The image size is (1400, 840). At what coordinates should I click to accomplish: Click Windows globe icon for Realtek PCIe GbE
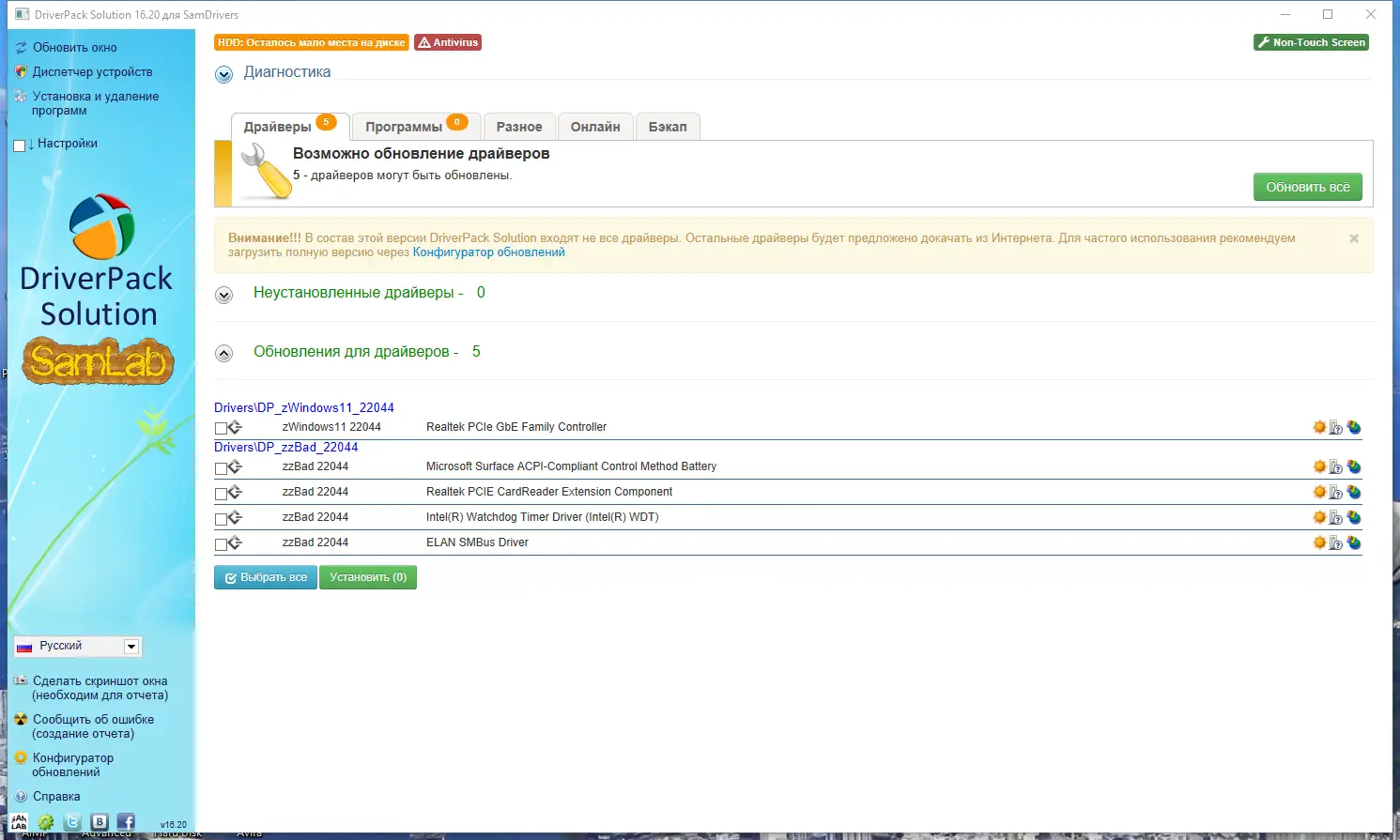click(x=1354, y=427)
